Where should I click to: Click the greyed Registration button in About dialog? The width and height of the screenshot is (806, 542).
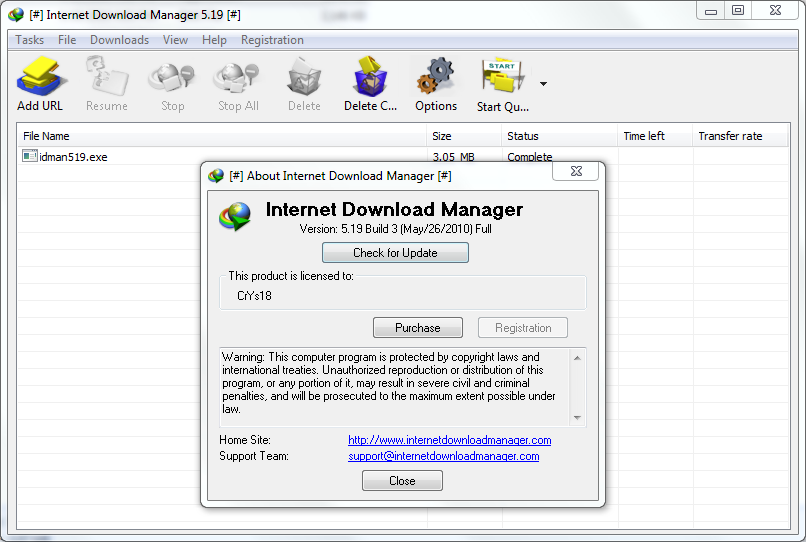coord(523,328)
